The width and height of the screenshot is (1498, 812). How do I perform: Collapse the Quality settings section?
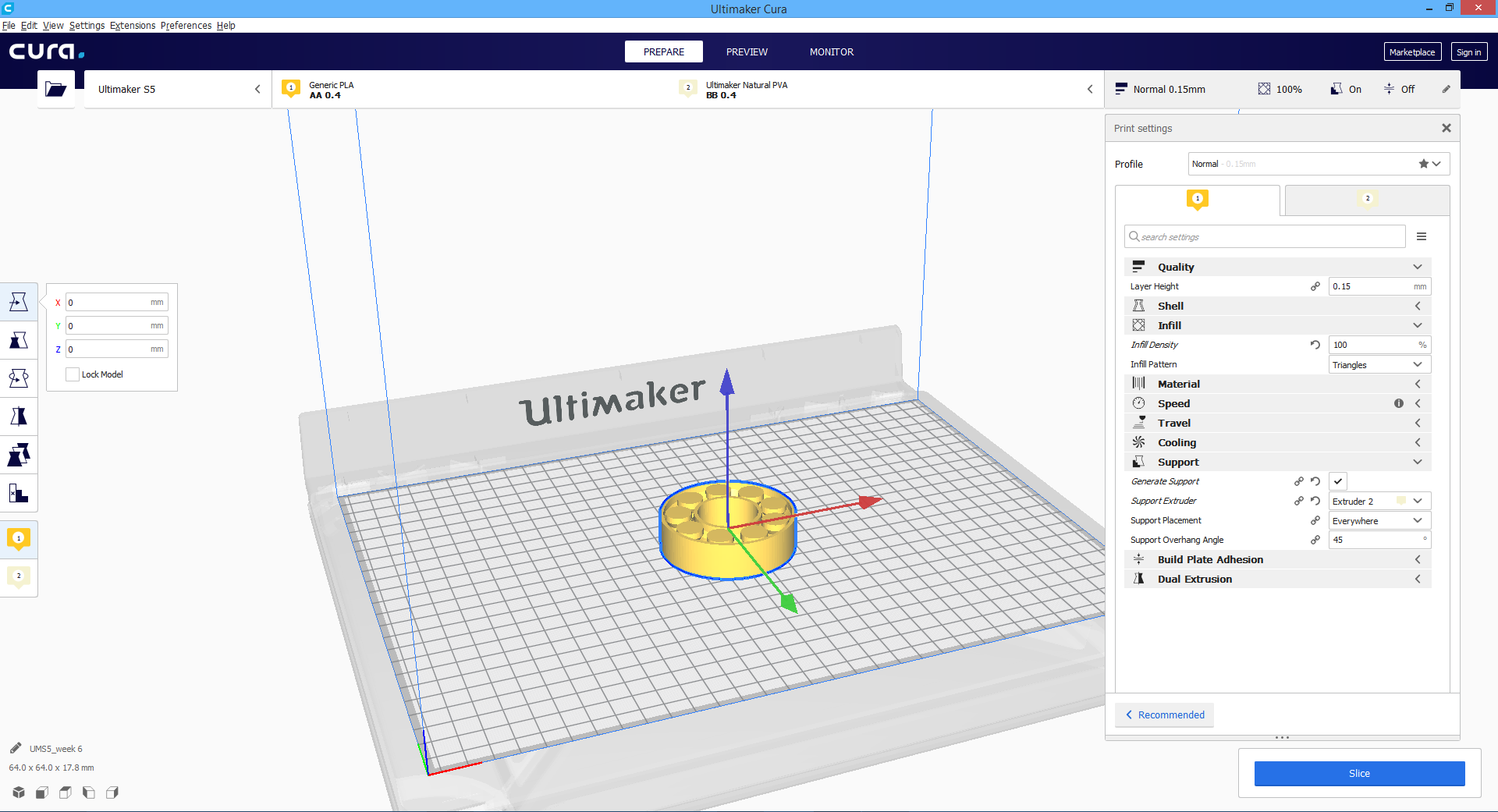[x=1278, y=267]
